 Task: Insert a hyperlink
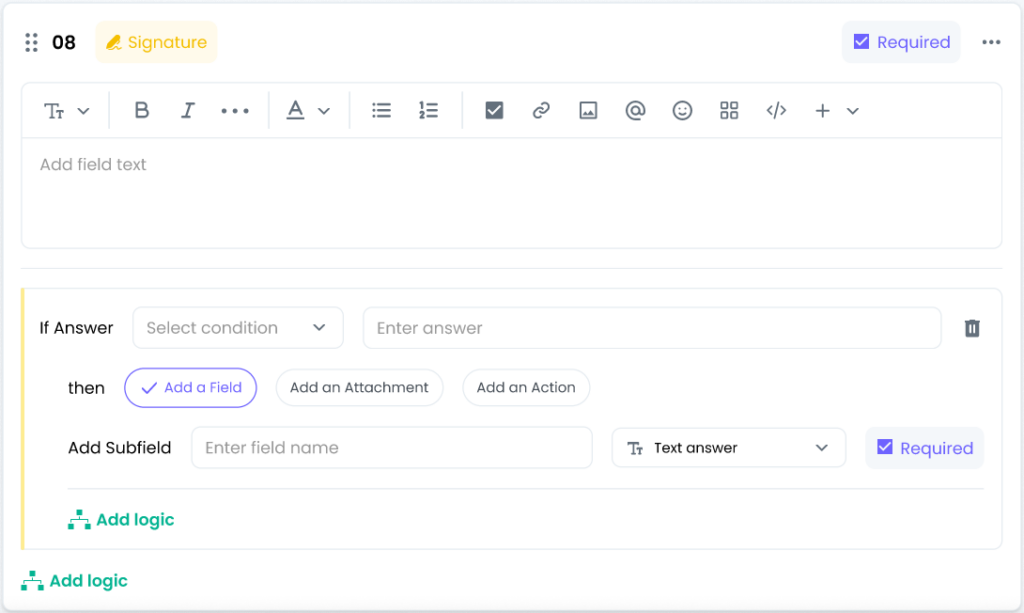point(541,111)
